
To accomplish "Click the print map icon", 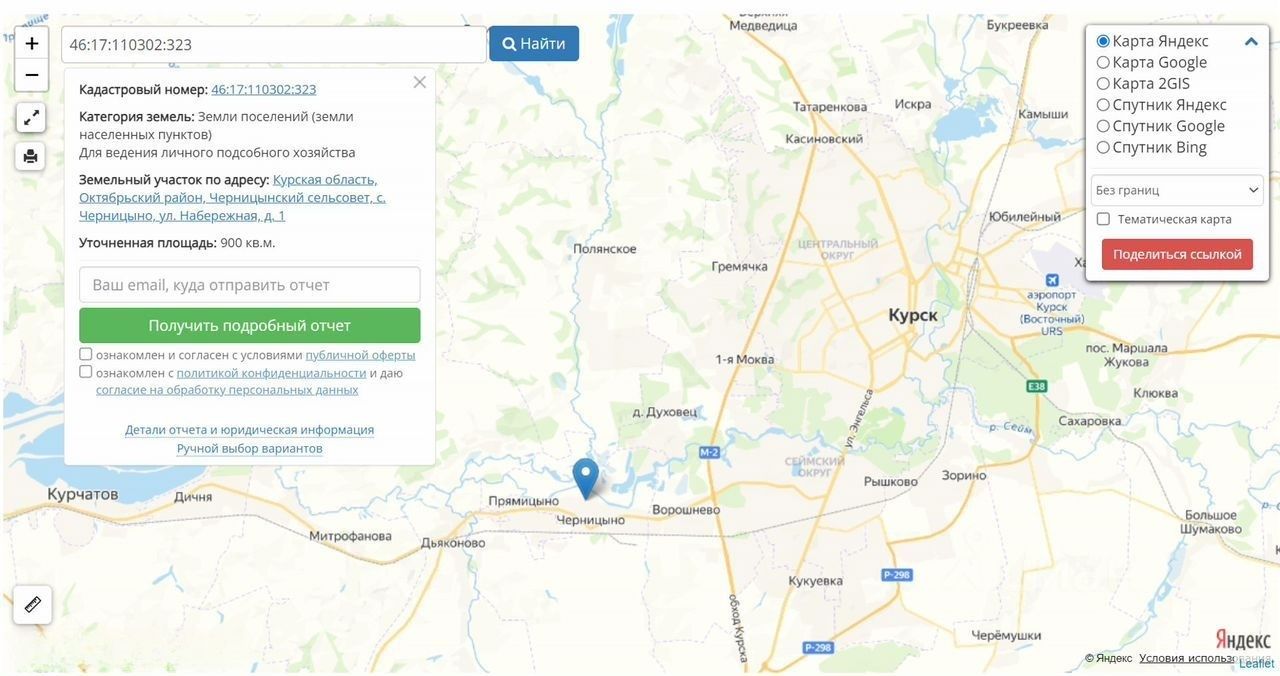I will click(x=31, y=155).
